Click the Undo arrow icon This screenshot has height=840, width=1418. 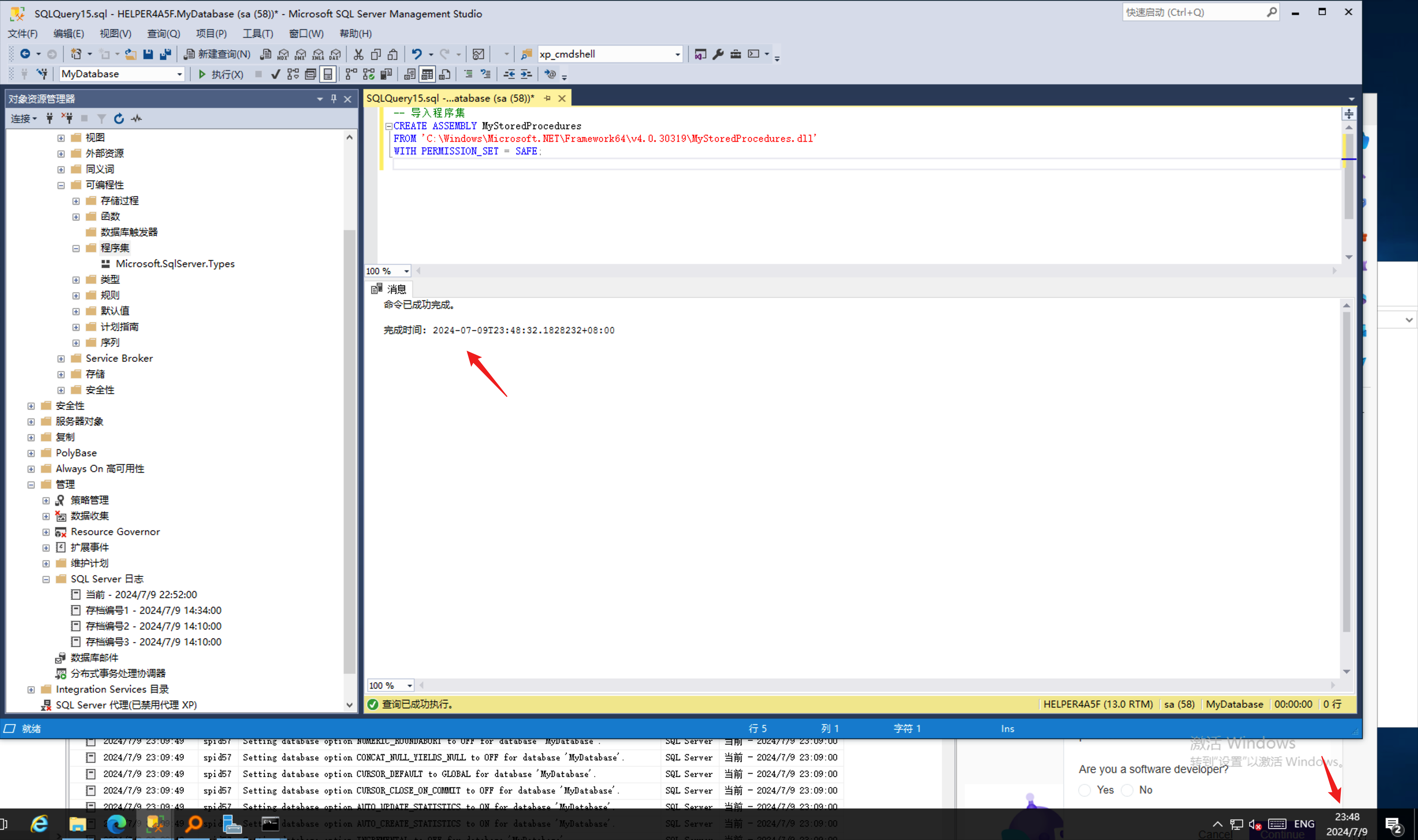point(417,54)
